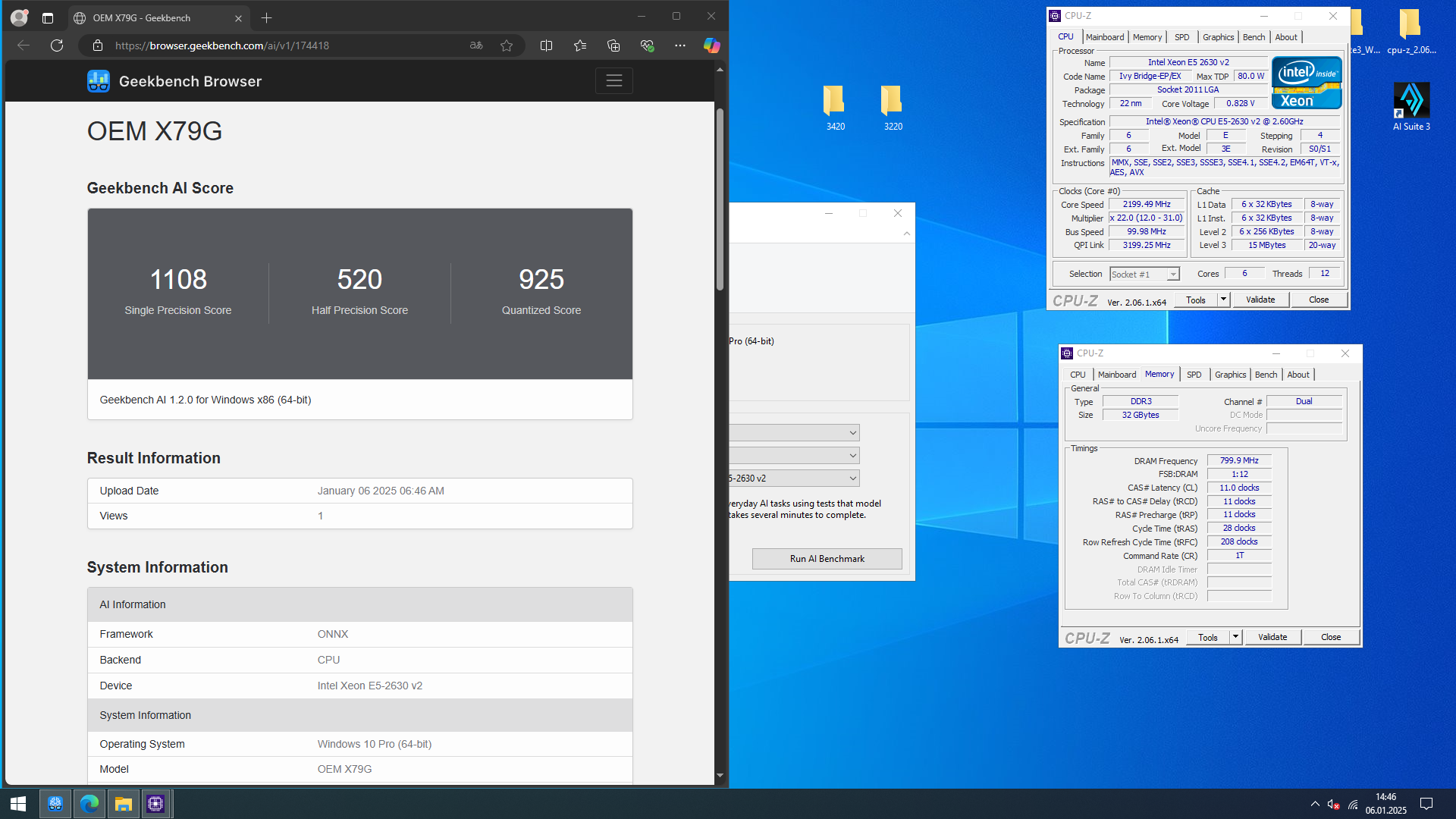
Task: Open the Windows Start menu
Action: pyautogui.click(x=18, y=804)
